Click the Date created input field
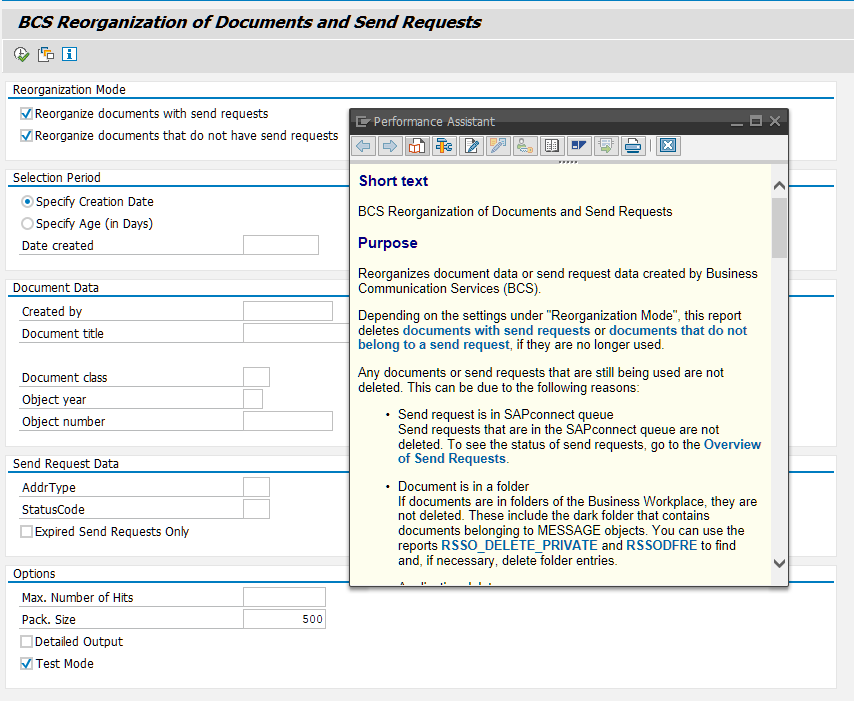Image resolution: width=854 pixels, height=701 pixels. pos(280,245)
